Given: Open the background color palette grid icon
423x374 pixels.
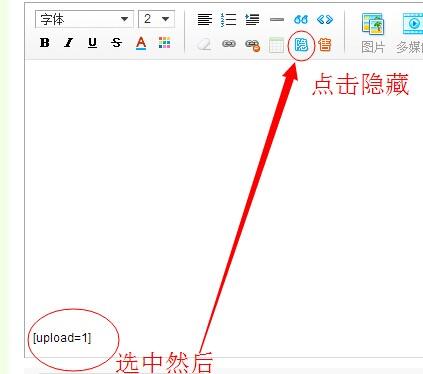Looking at the screenshot, I should click(x=165, y=43).
